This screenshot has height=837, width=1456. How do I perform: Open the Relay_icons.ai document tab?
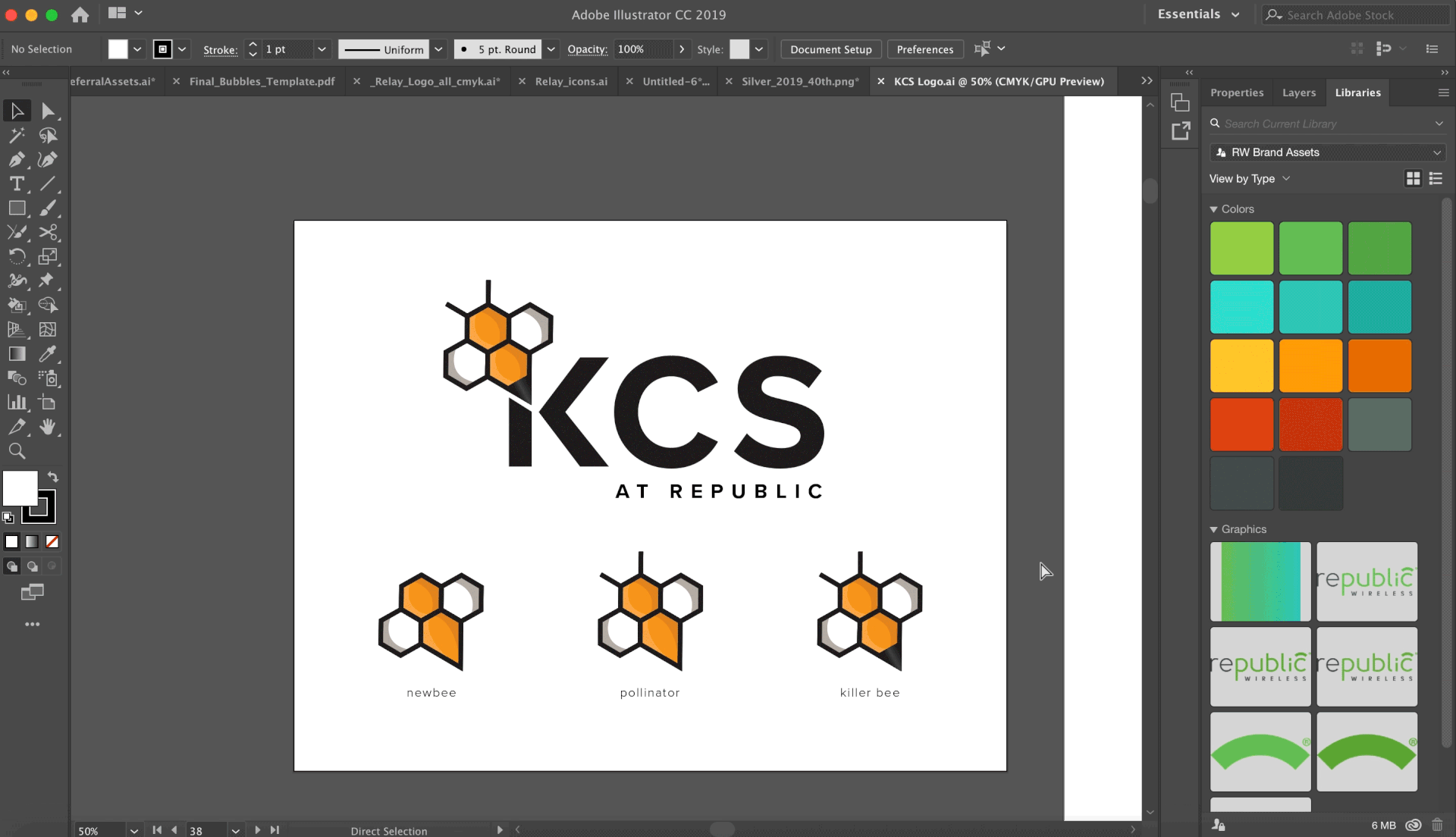tap(571, 81)
